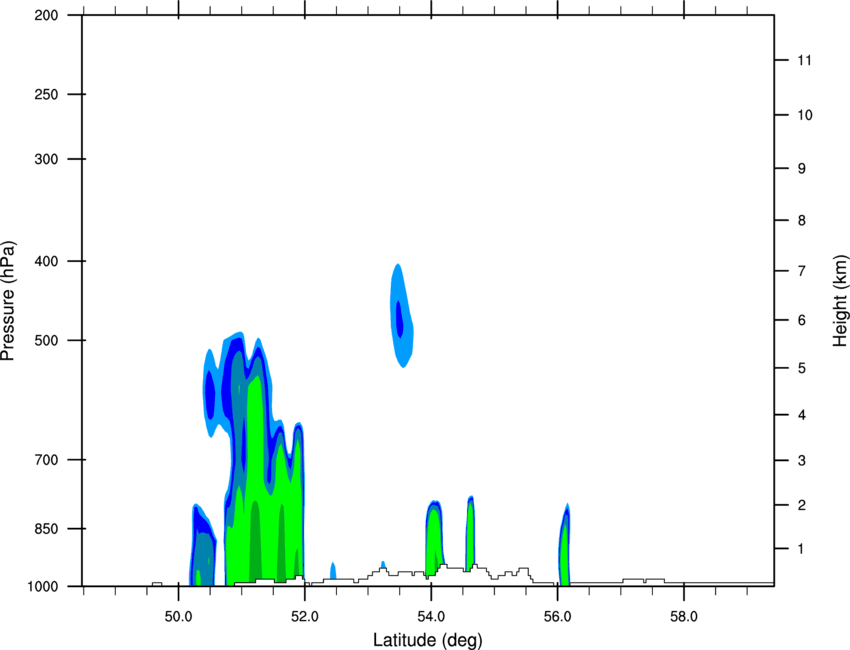The height and width of the screenshot is (650, 850).
Task: Click the 850 pressure tick label
Action: point(46,529)
